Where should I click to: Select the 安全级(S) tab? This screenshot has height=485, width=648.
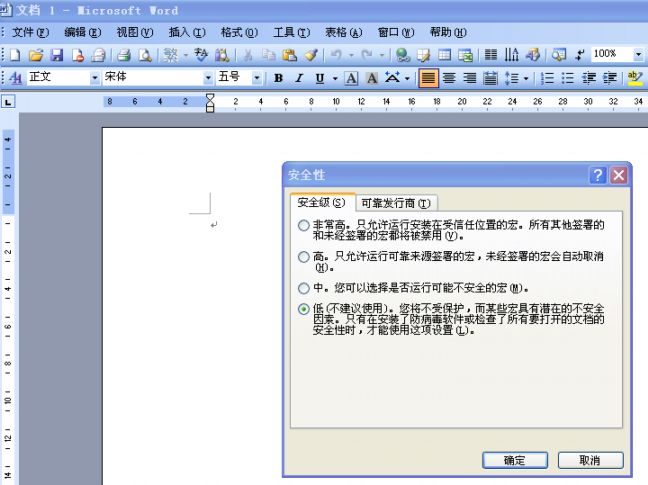point(322,202)
